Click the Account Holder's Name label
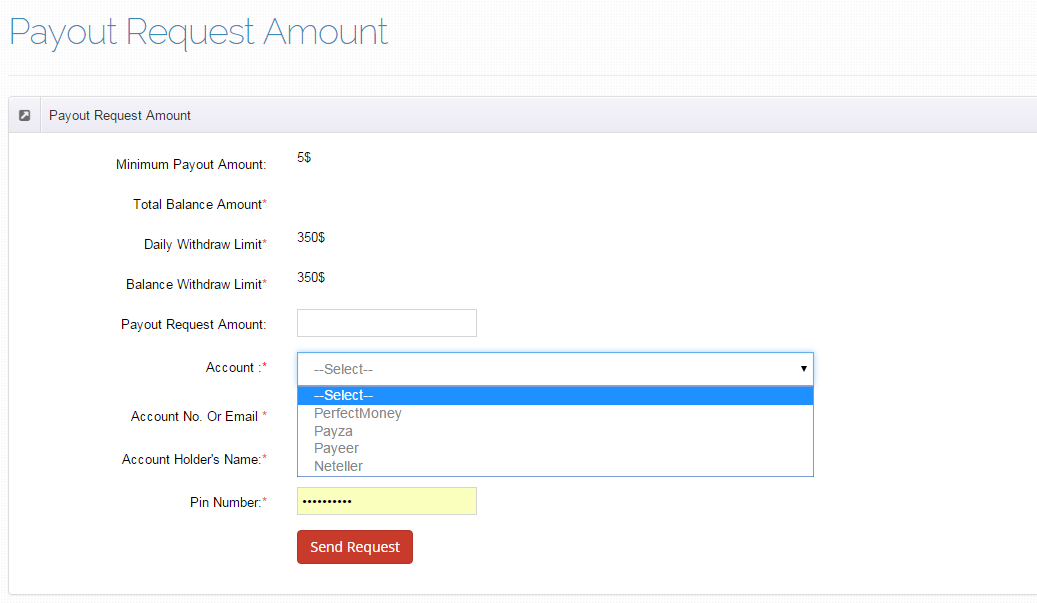 point(192,459)
